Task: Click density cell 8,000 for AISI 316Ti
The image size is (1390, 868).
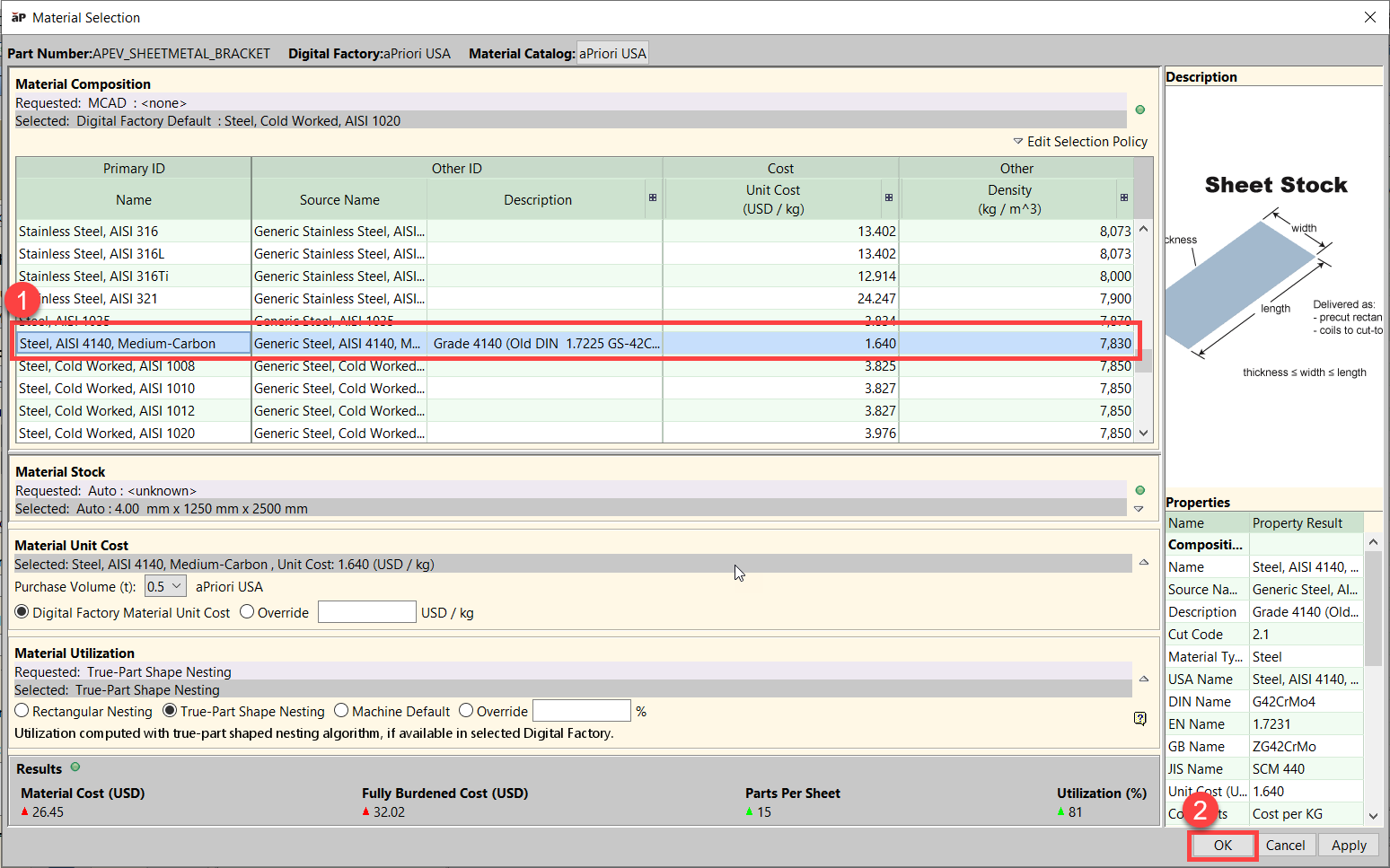Action: pyautogui.click(x=1016, y=276)
